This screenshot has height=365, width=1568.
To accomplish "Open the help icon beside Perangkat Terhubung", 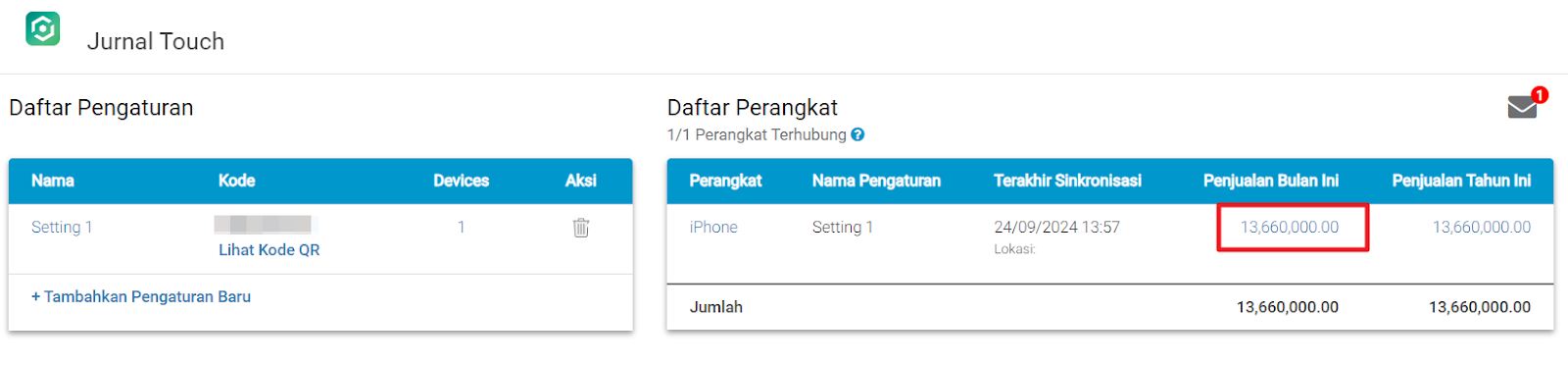I will [x=857, y=134].
